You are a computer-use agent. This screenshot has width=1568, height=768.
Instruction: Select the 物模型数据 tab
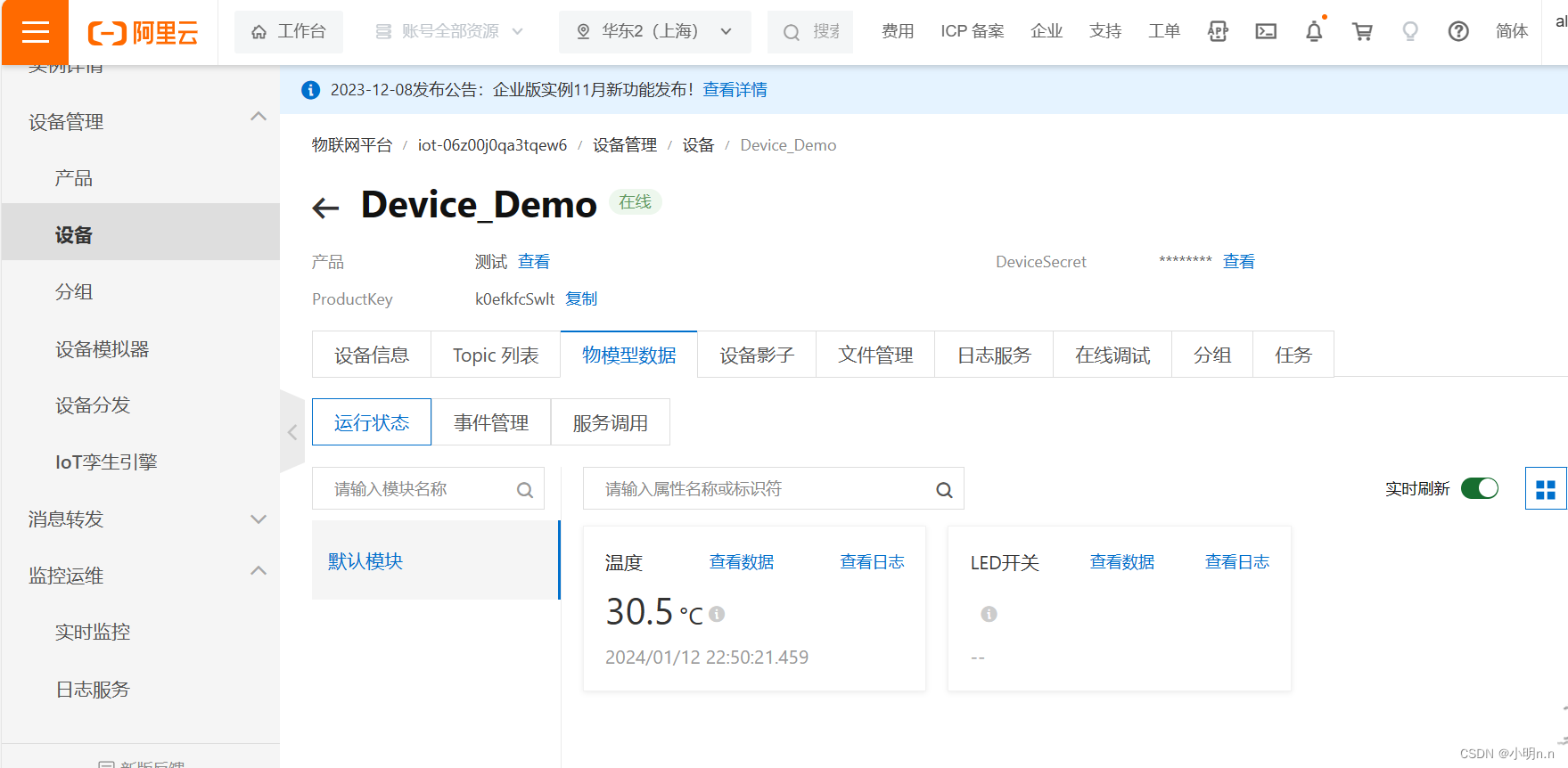tap(629, 355)
